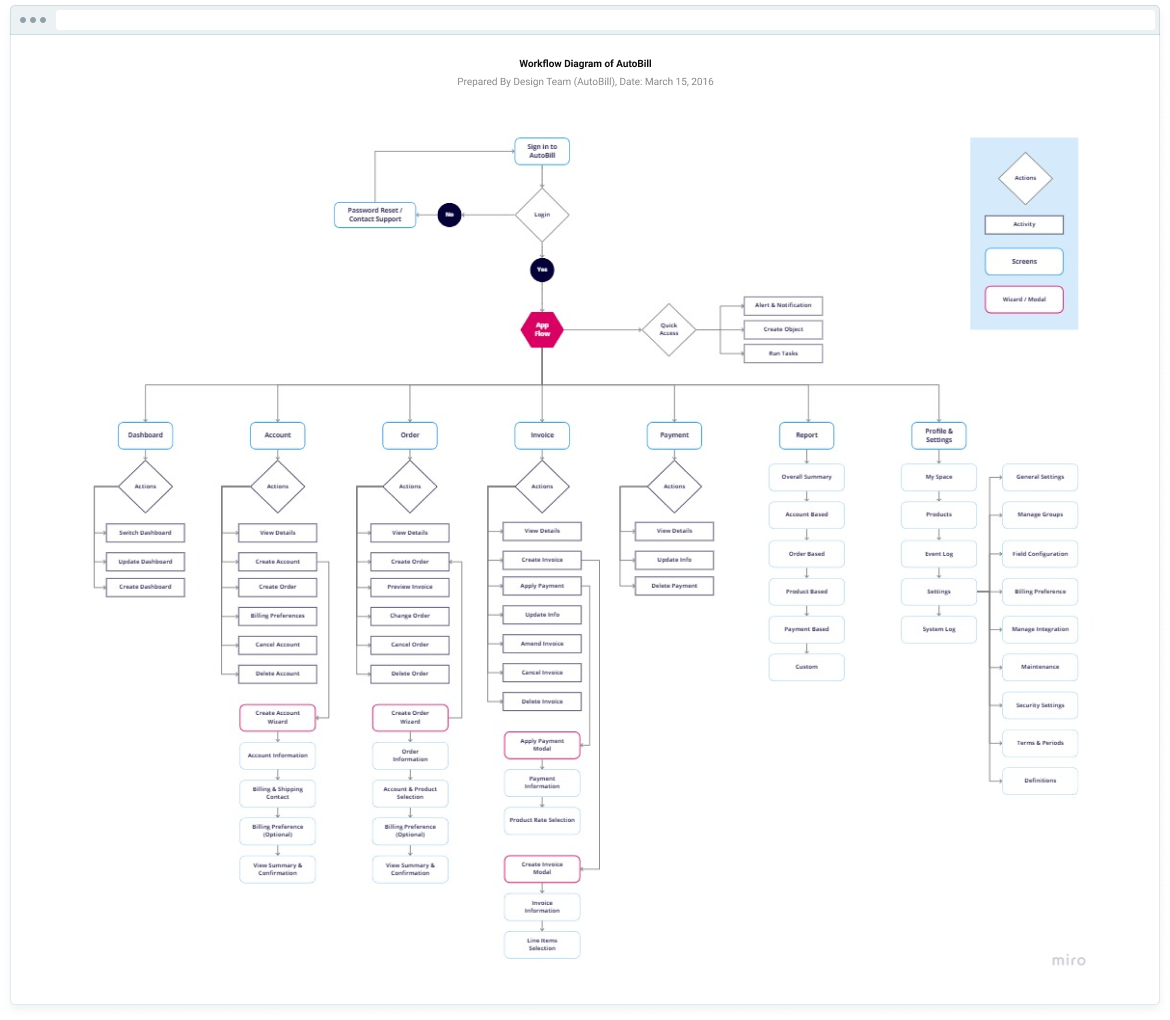The width and height of the screenshot is (1170, 1020).
Task: Click the 'Alert & Notification' activity box
Action: [783, 305]
